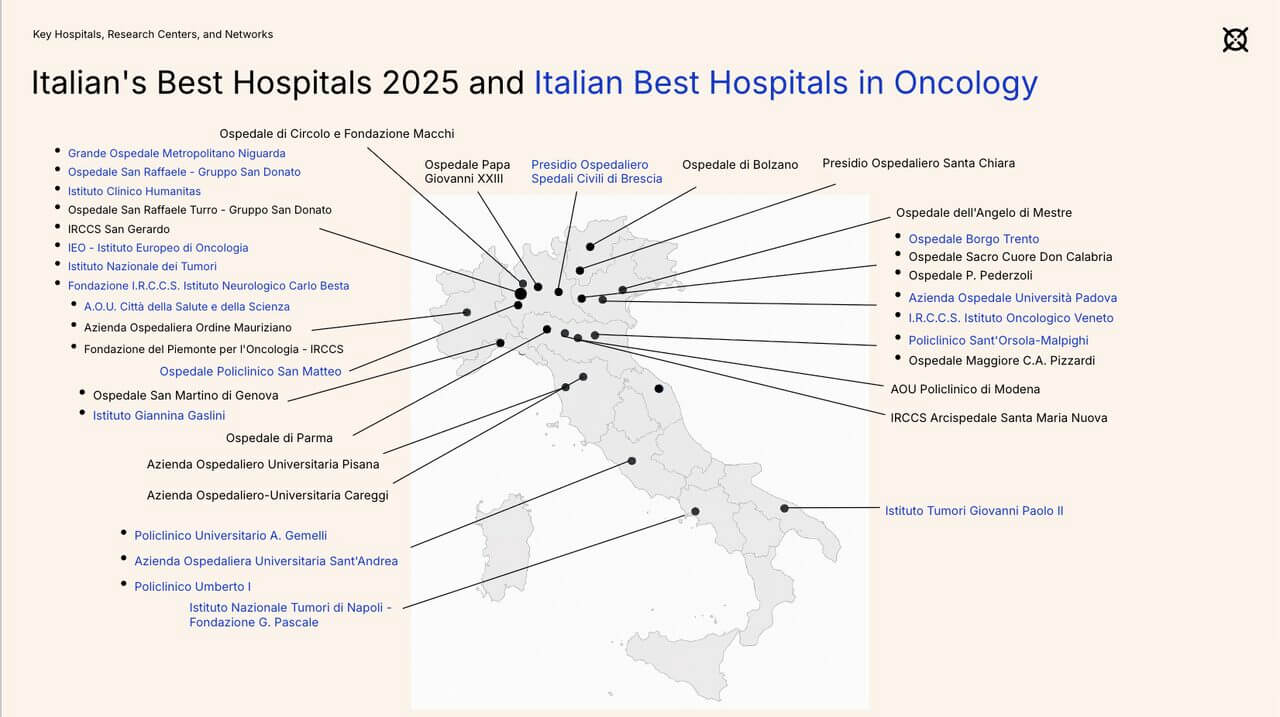
Task: Click the large Milan cluster map dot
Action: tap(520, 294)
